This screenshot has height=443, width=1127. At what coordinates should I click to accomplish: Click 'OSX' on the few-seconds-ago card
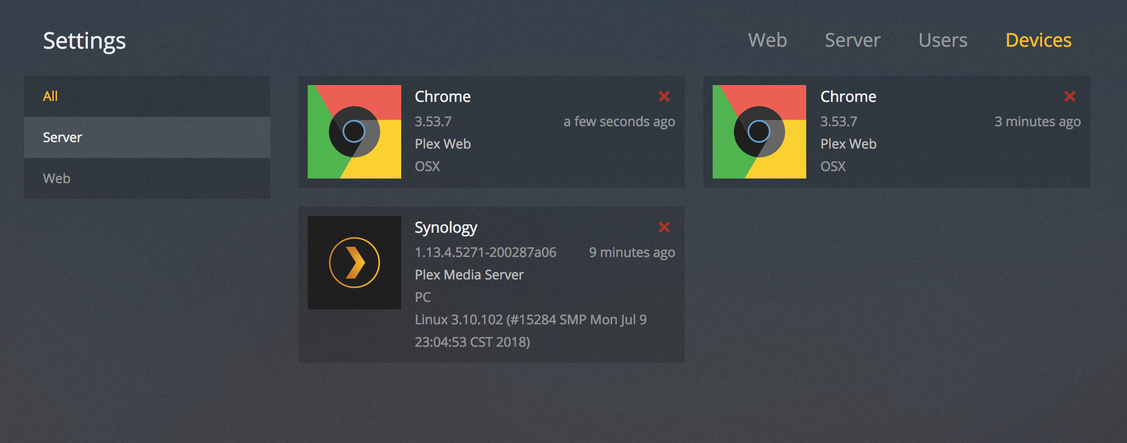pyautogui.click(x=427, y=166)
